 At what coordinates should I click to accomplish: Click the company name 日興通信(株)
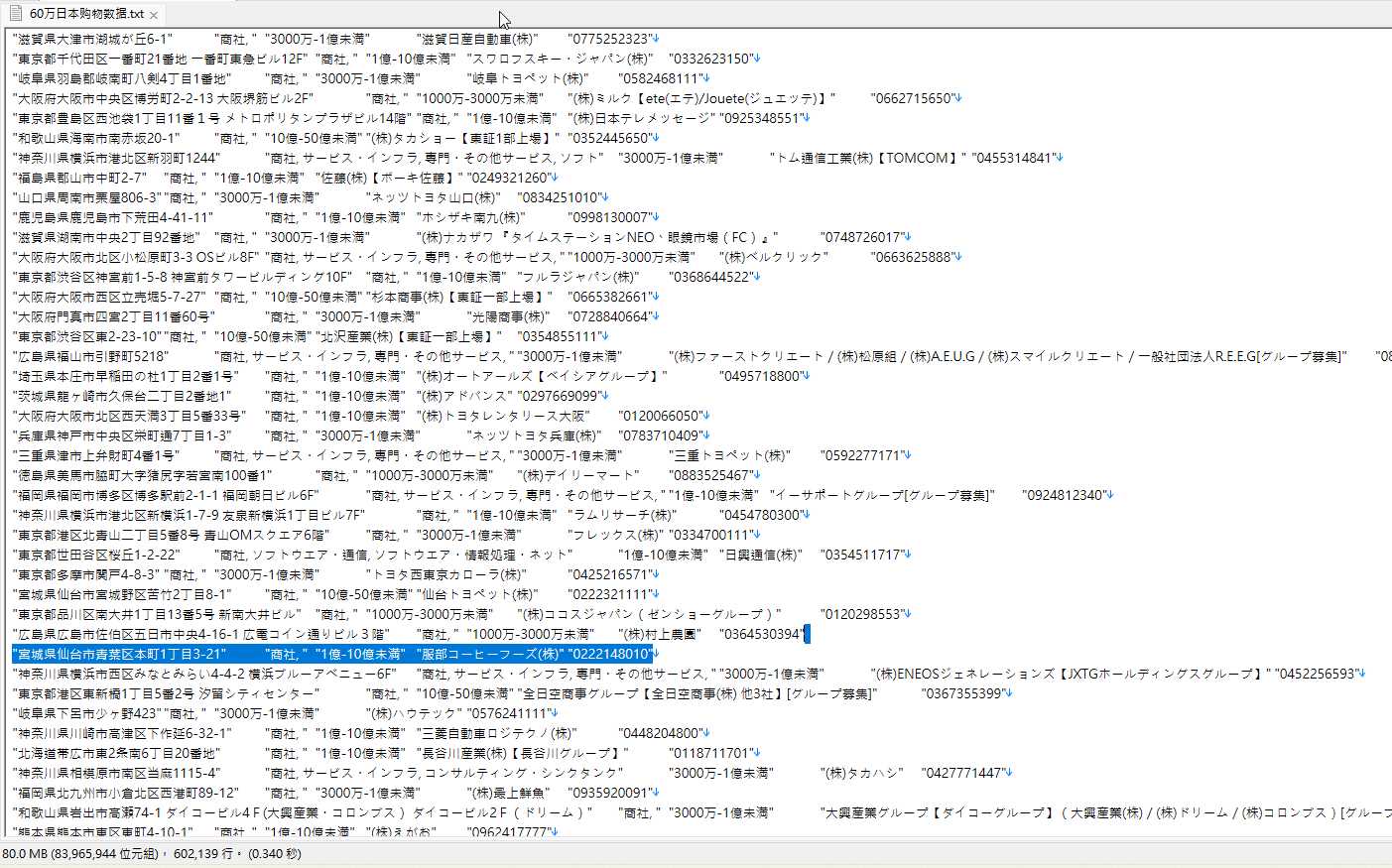coord(761,555)
